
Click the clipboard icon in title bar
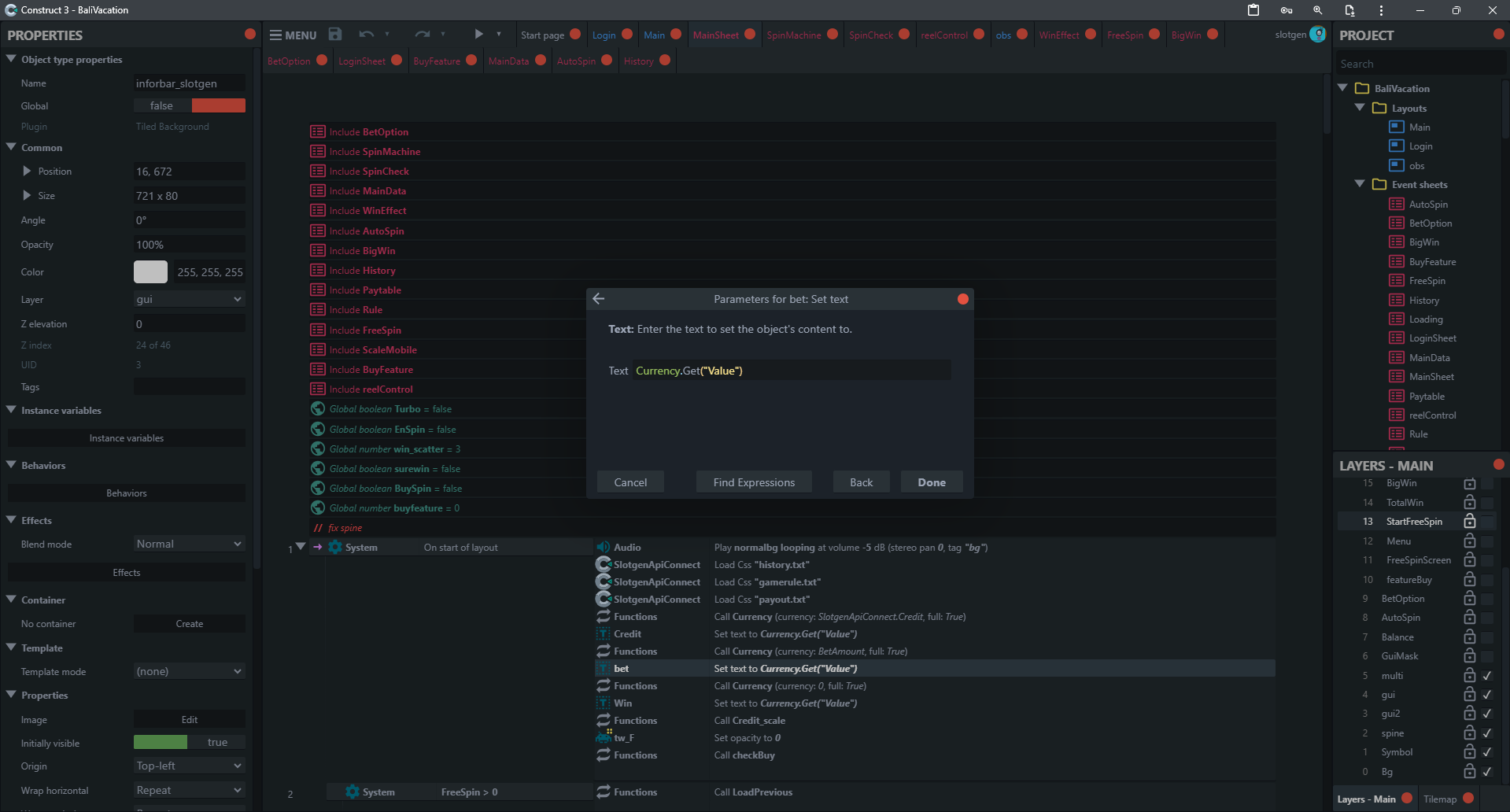[x=1253, y=10]
